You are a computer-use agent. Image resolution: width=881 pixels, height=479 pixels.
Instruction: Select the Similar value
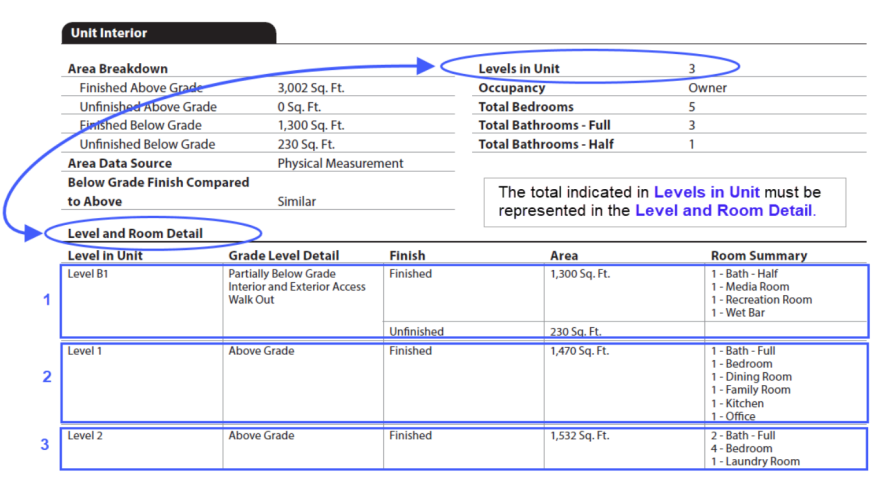pyautogui.click(x=297, y=201)
